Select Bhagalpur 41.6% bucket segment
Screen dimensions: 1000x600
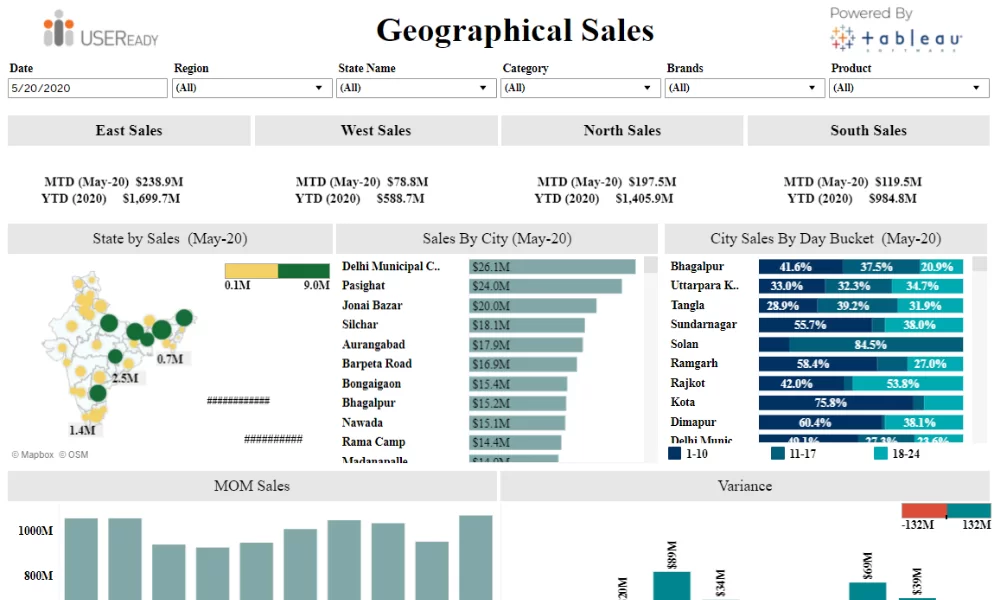coord(800,267)
